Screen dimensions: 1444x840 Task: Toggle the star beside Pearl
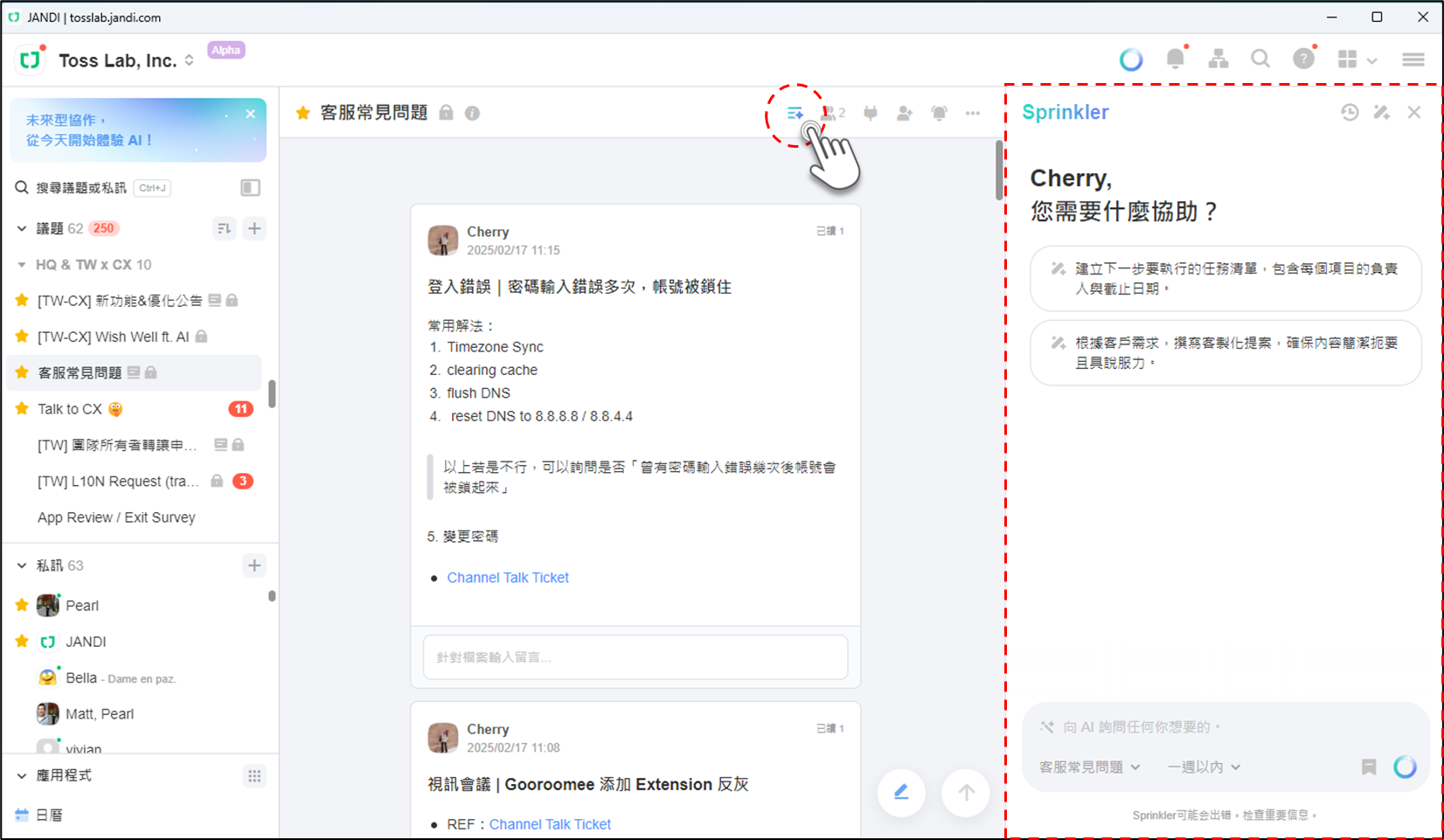click(x=23, y=605)
